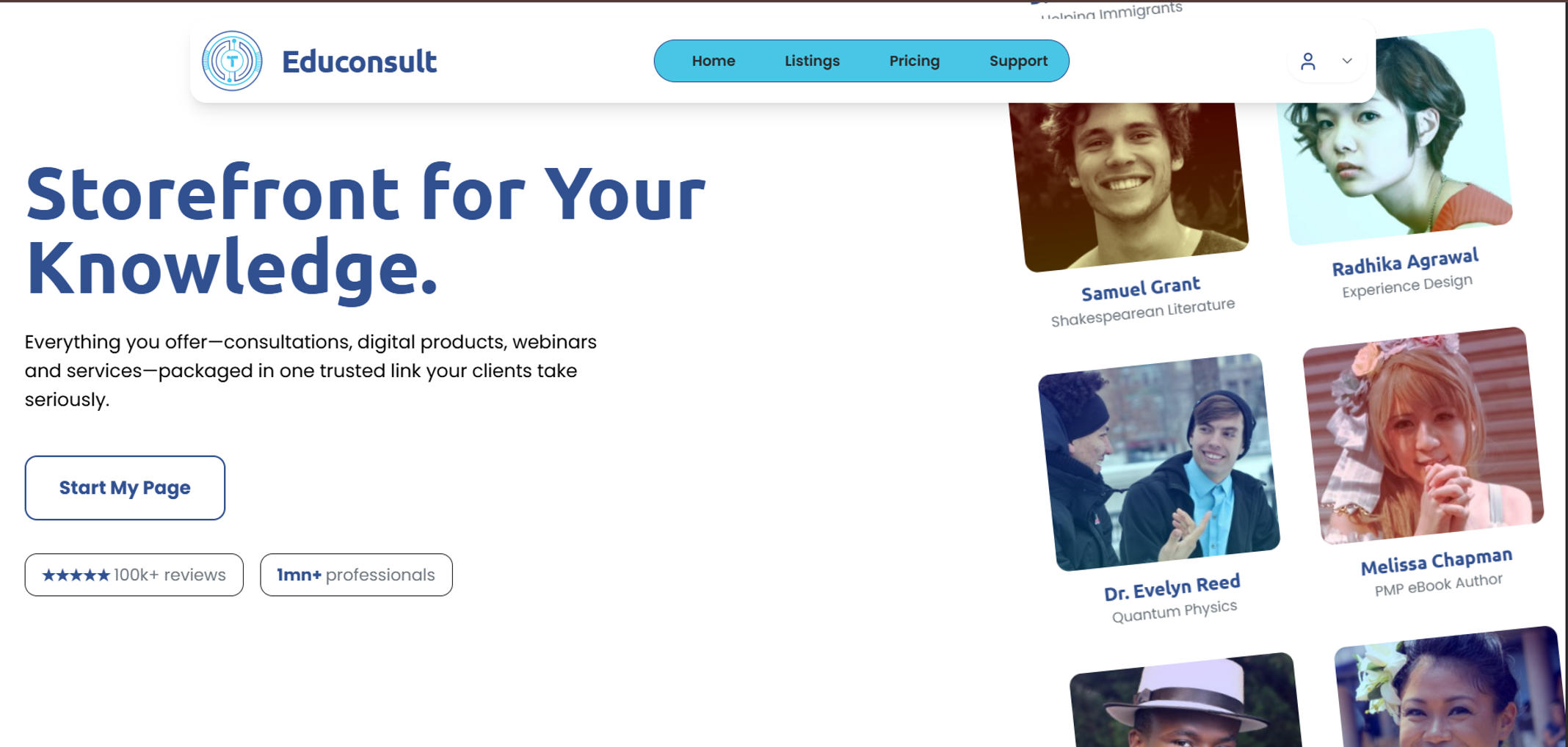Screen dimensions: 1568x747
Task: Open the Listings menu item
Action: point(812,61)
